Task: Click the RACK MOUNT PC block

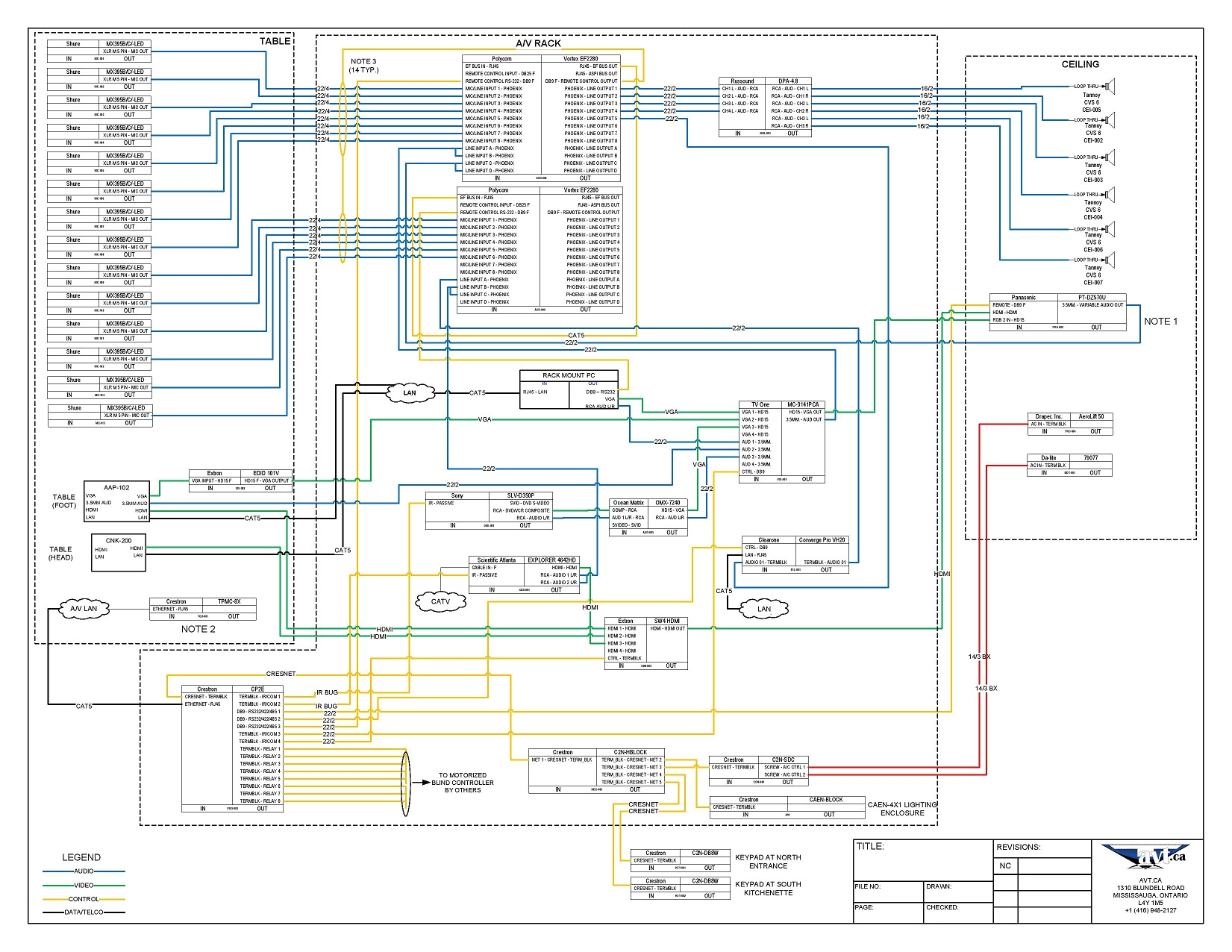Action: tap(569, 390)
